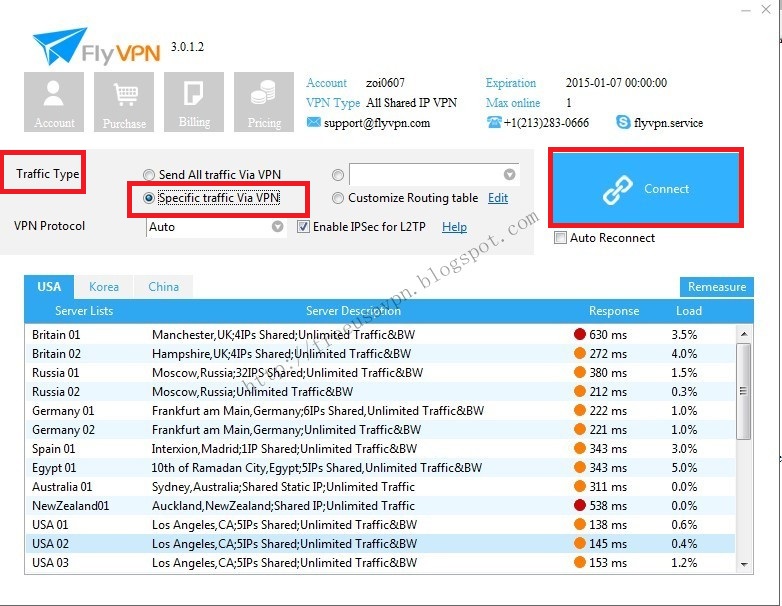
Task: Open the Billing icon button
Action: pos(194,102)
